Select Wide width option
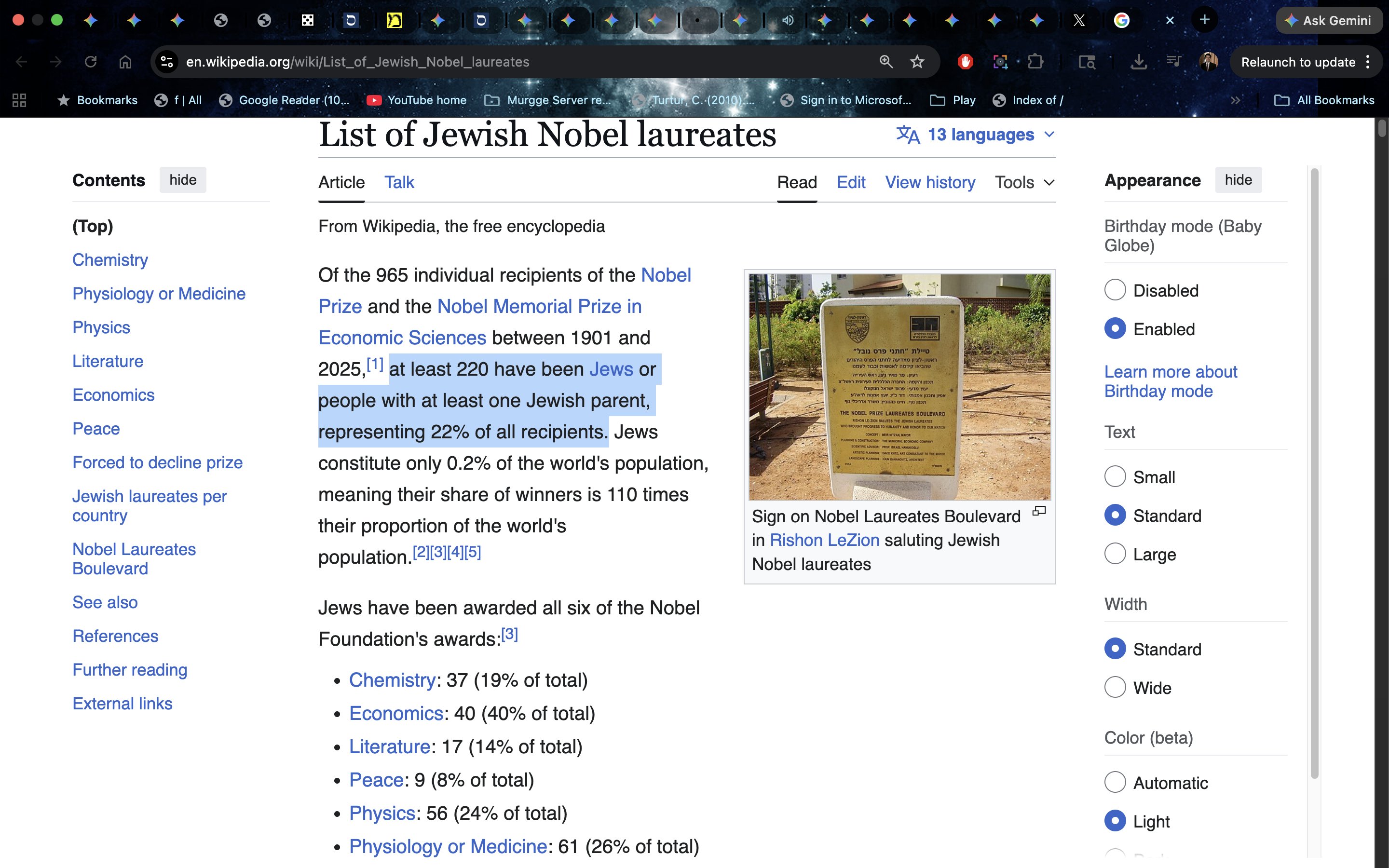Viewport: 1389px width, 868px height. 1115,687
